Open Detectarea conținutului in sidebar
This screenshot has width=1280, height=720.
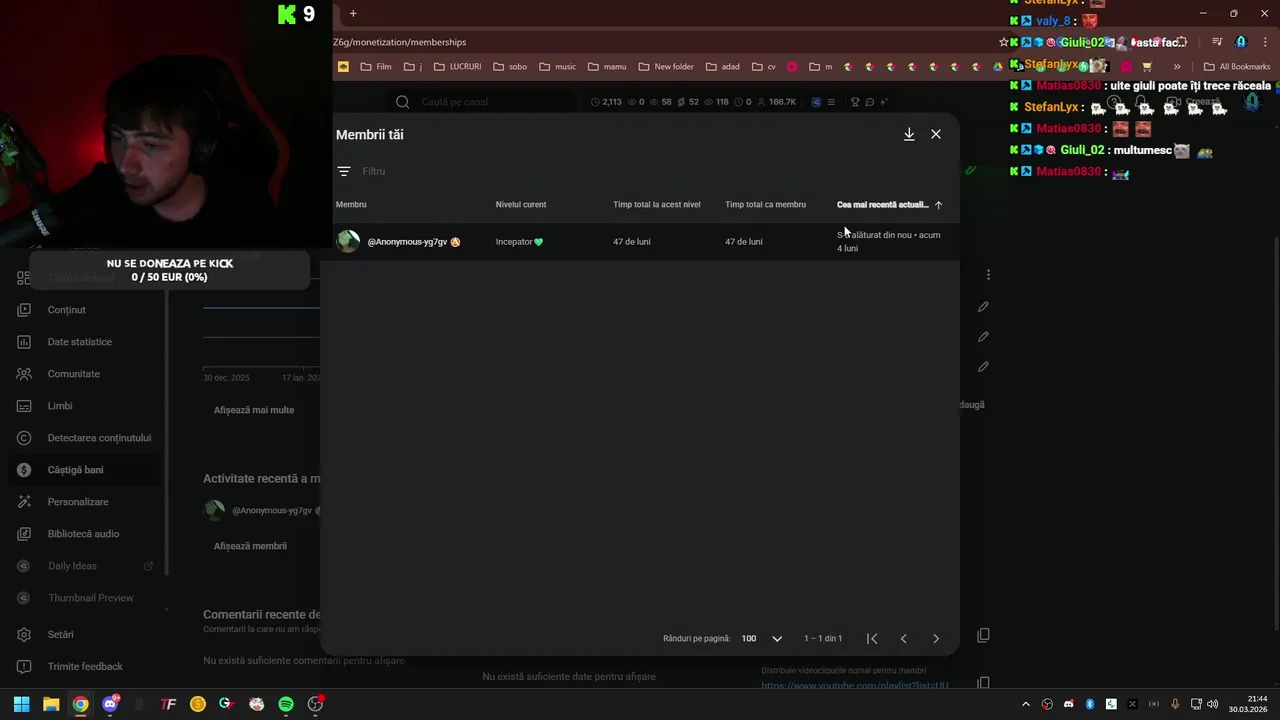tap(99, 438)
